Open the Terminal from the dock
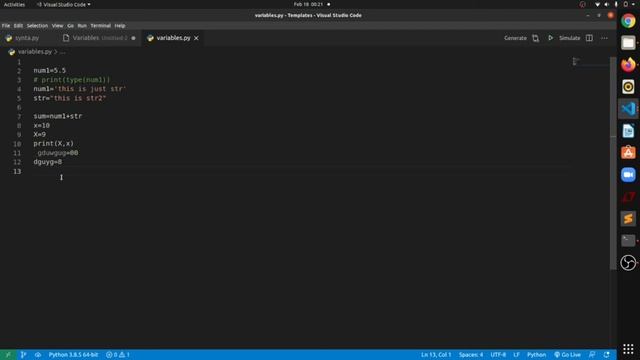Viewport: 640px width, 360px height. pos(628,241)
